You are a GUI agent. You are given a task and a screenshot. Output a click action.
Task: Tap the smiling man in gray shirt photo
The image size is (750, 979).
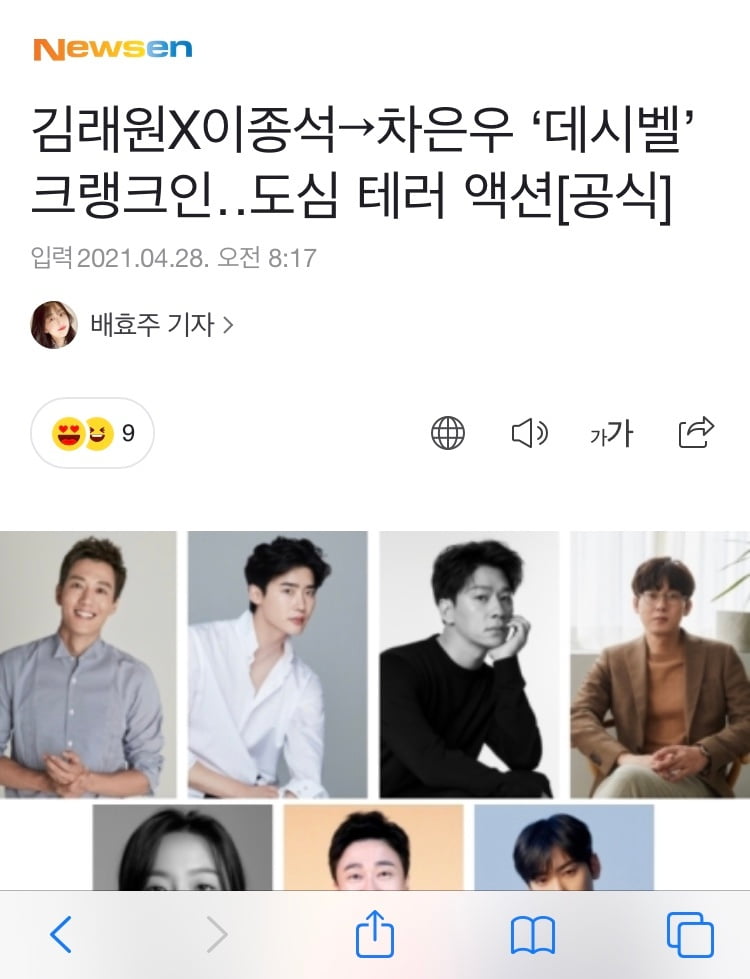tap(88, 664)
